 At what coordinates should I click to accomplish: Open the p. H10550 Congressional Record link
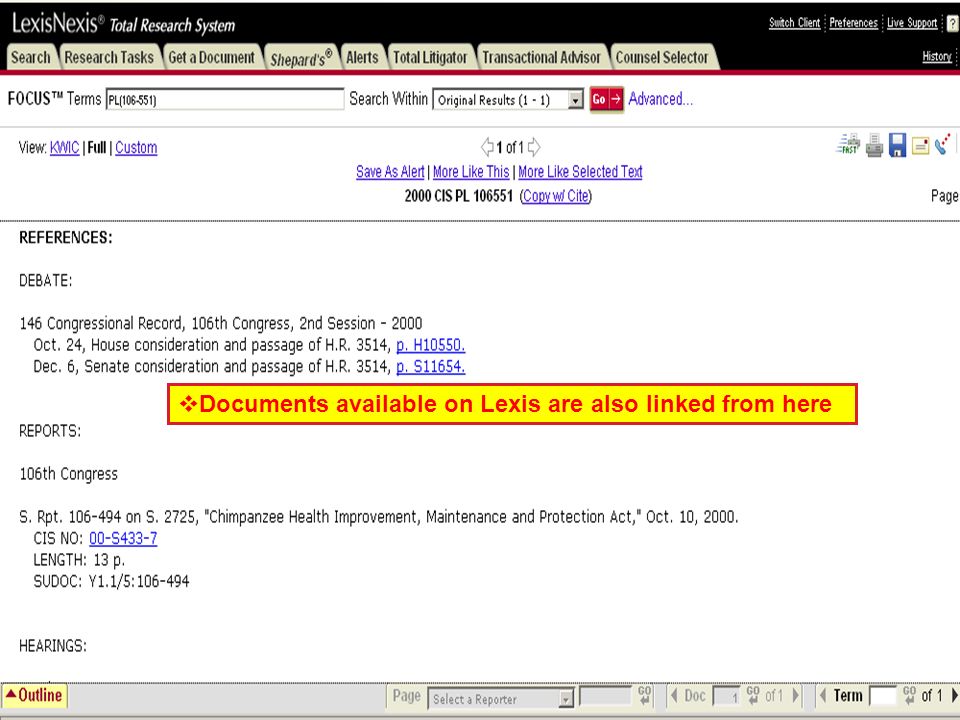coord(430,345)
